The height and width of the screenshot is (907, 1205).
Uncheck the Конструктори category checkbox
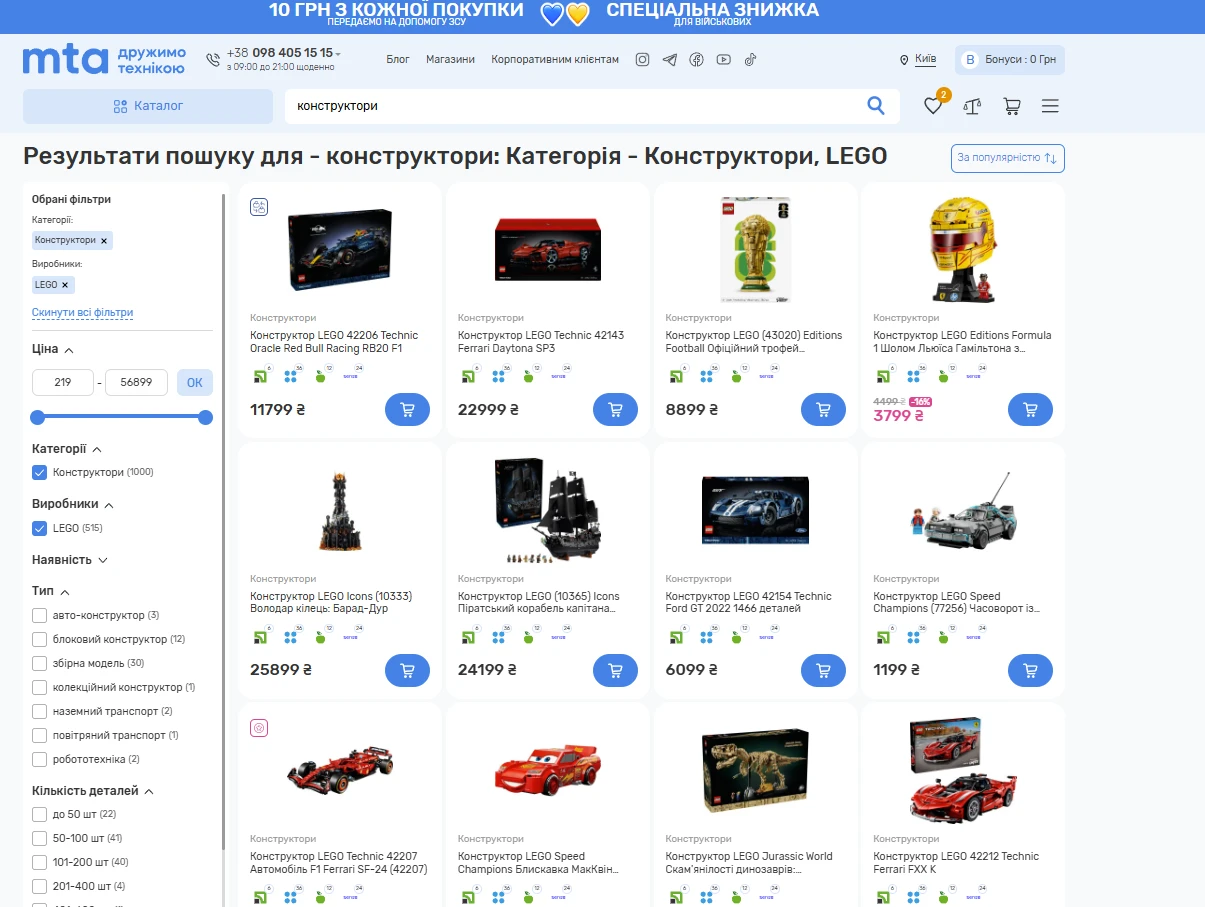[x=40, y=472]
